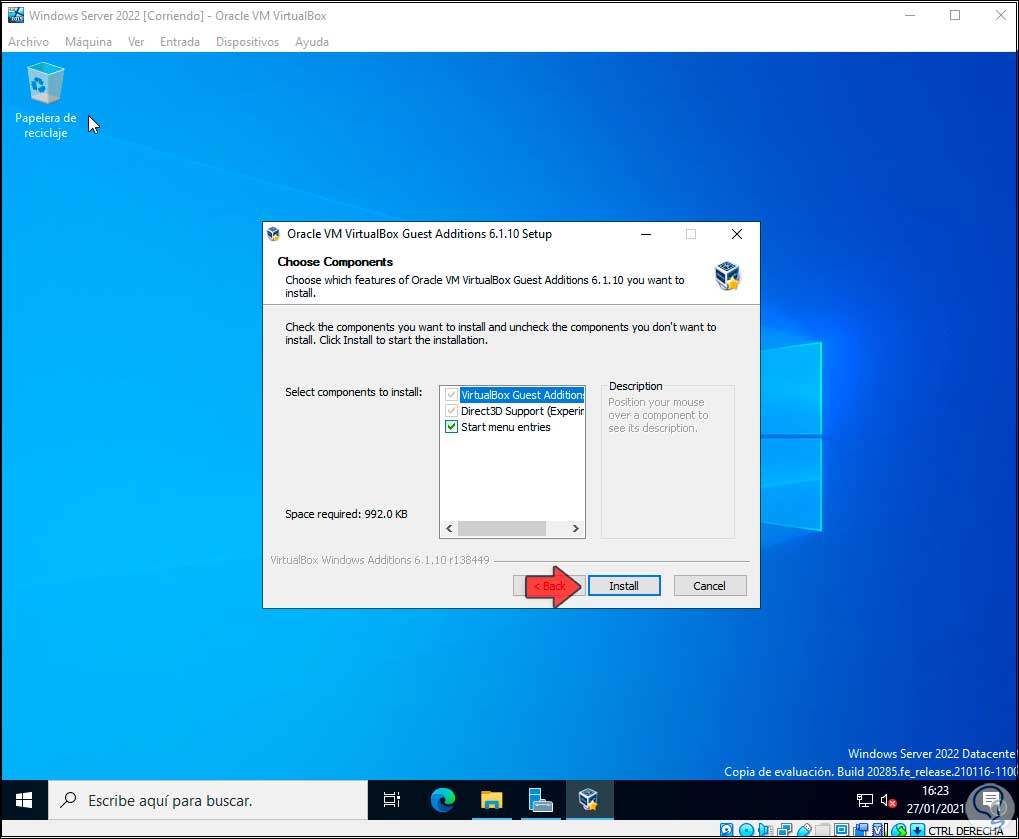Click VirtualBox hard disk status icon
This screenshot has width=1019, height=839.
click(x=727, y=830)
